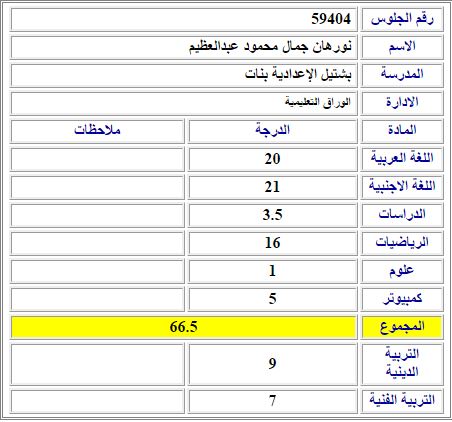Click the Arabic language grade 20
The width and height of the screenshot is (452, 422).
coord(273,159)
